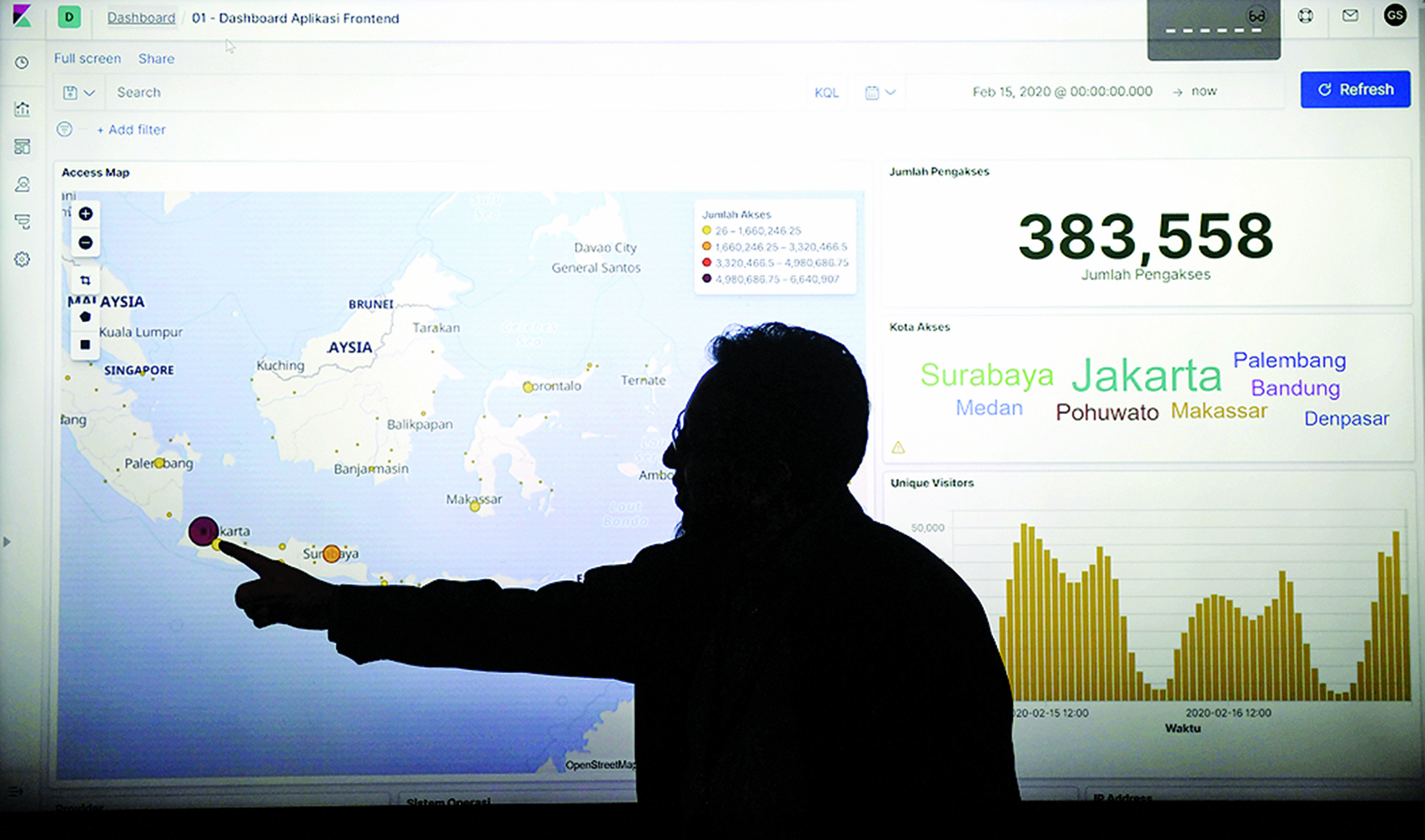Open the mail newsfeed icon
This screenshot has height=840, width=1425.
tap(1350, 16)
